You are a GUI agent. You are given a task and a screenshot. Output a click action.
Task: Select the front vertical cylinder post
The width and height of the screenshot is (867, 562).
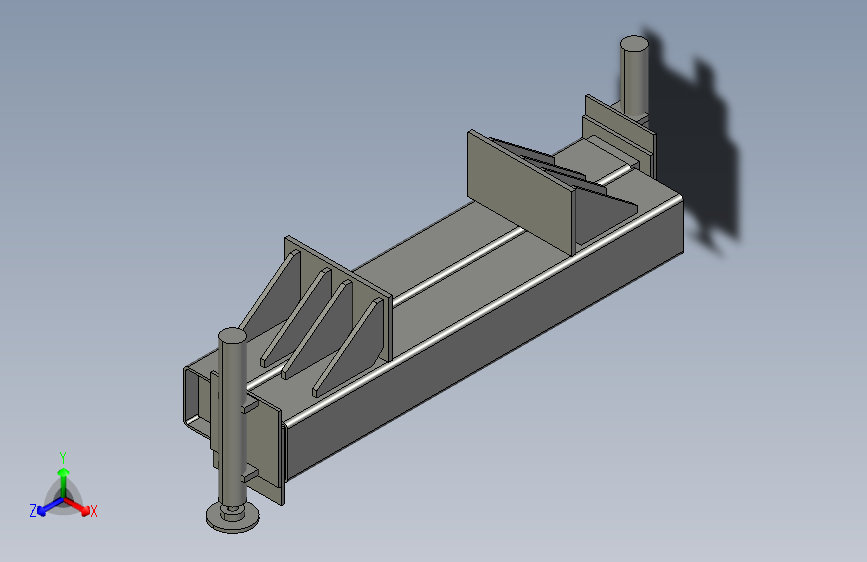[232, 415]
